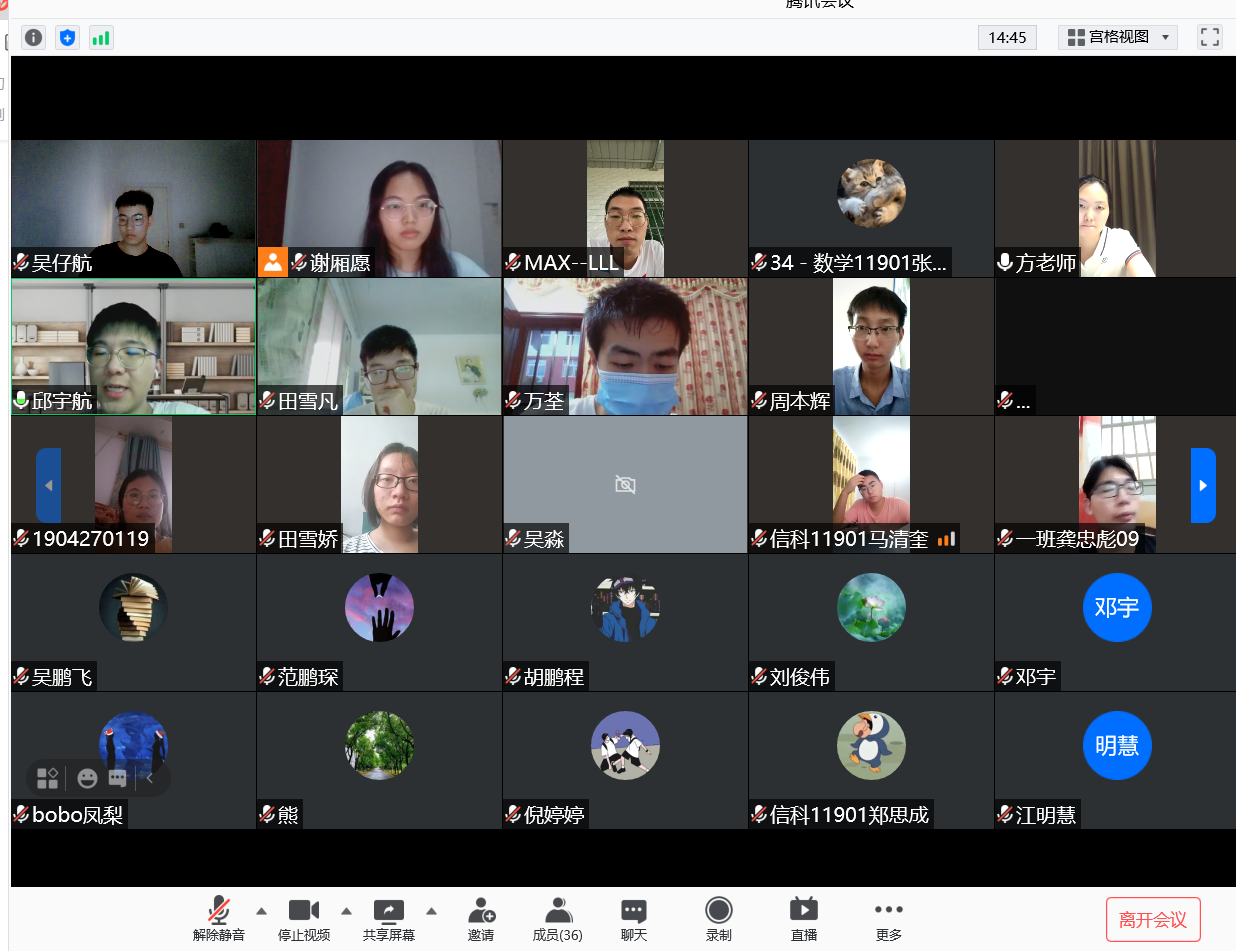The width and height of the screenshot is (1236, 951).
Task: Toggle 解除静音 microphone unmute
Action: point(219,919)
